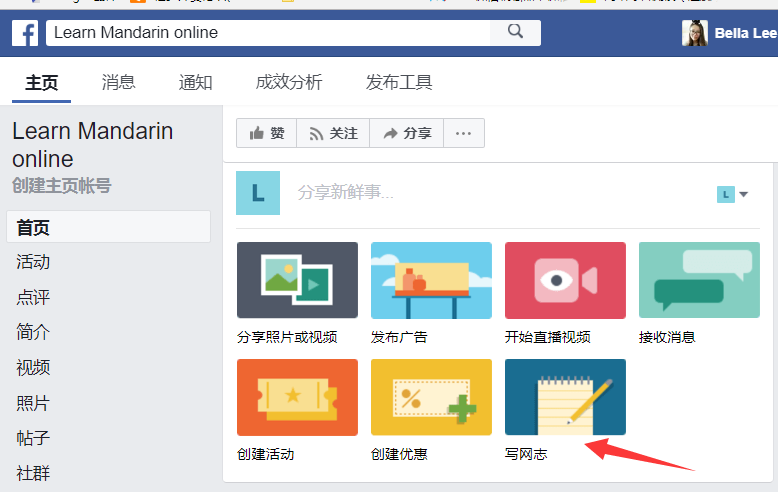
Task: Open the more options ellipsis button
Action: pyautogui.click(x=464, y=133)
